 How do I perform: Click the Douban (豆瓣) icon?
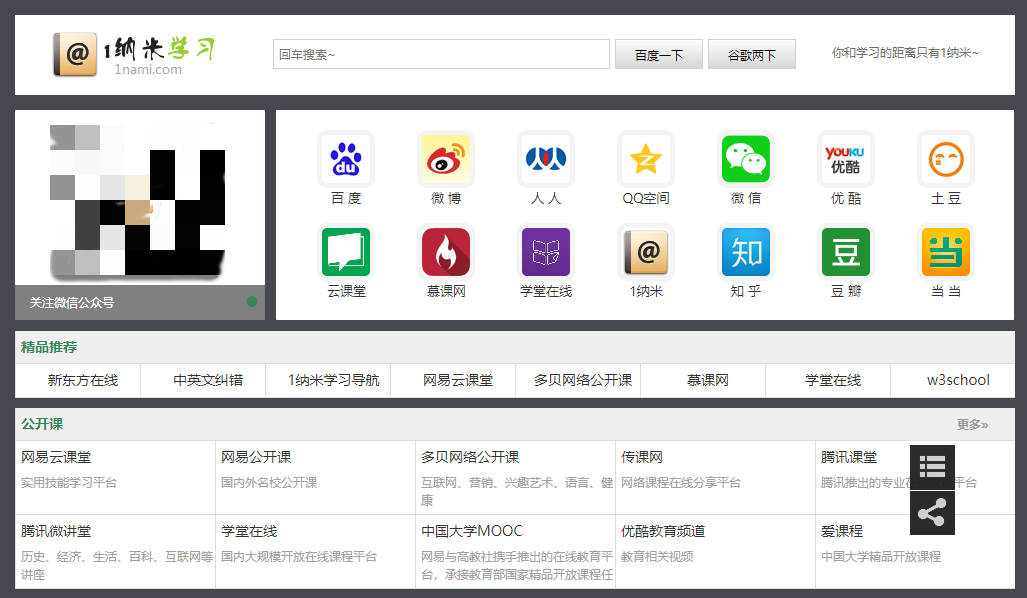point(846,252)
